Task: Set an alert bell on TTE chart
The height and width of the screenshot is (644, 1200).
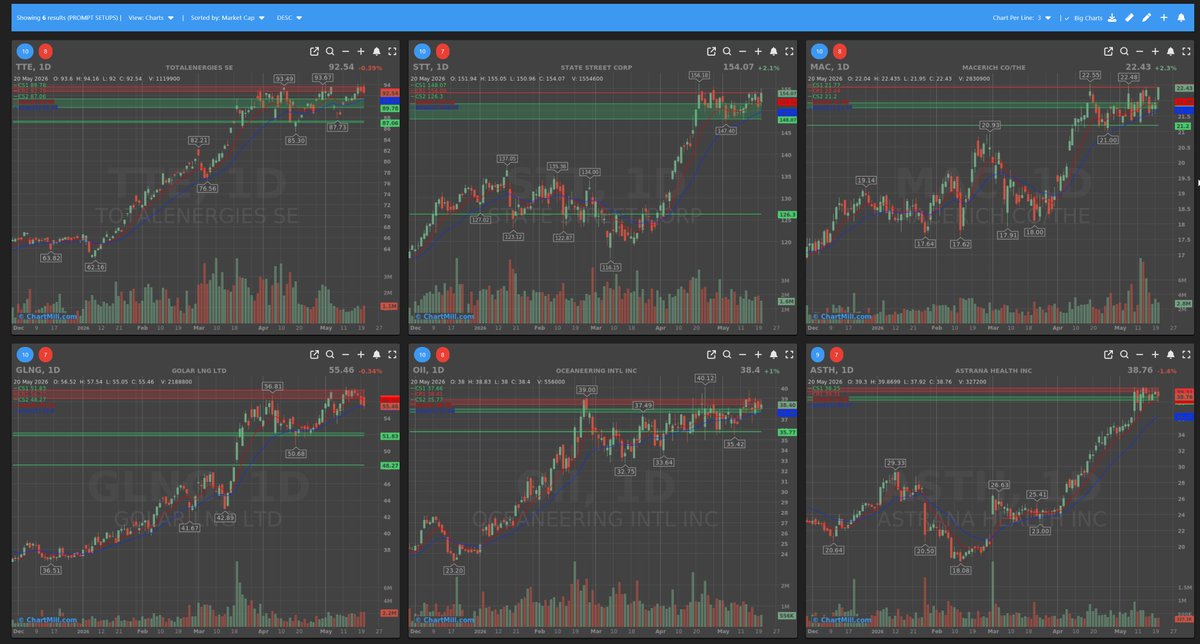Action: tap(376, 51)
